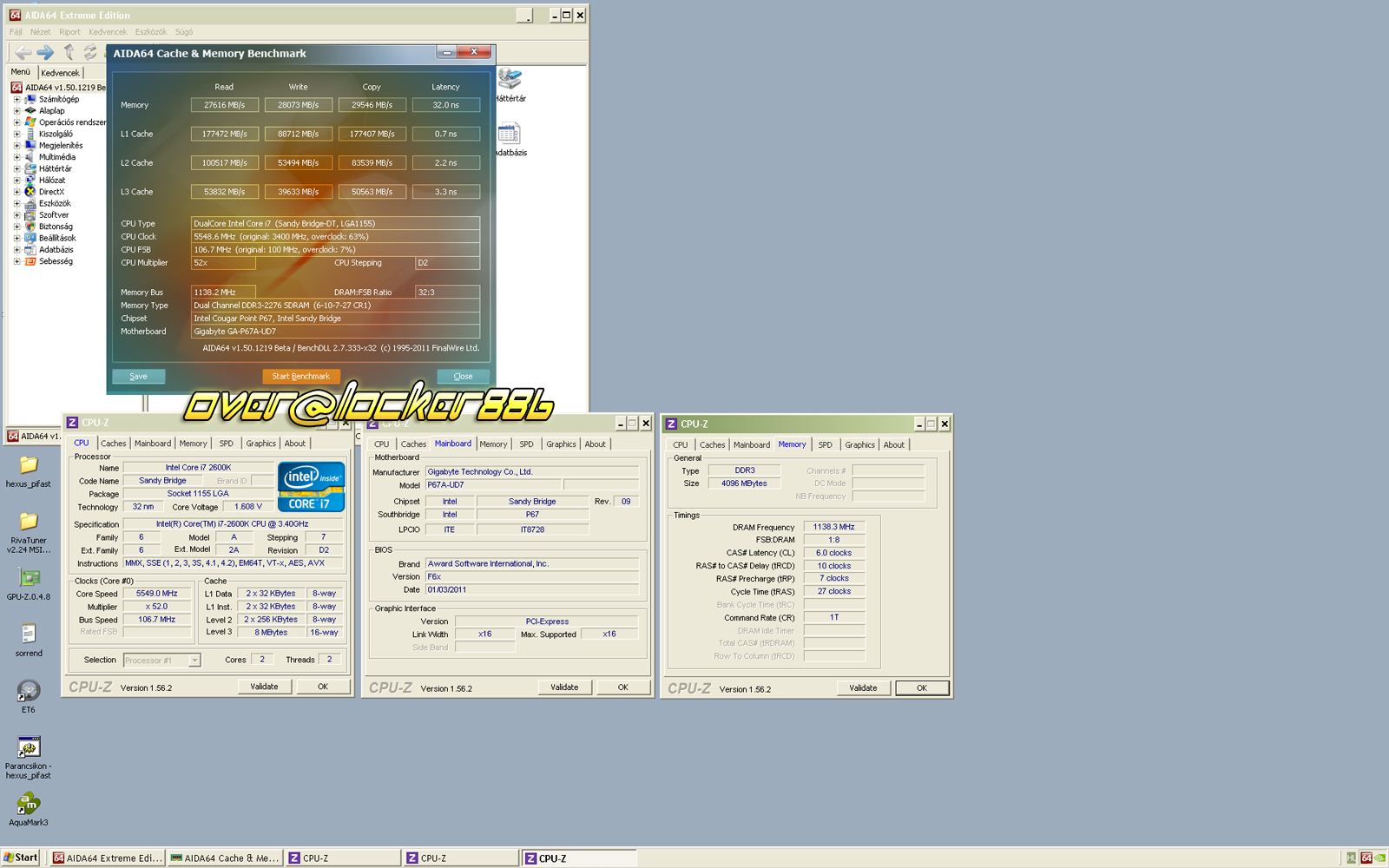Click the Back arrow in AIDA64 toolbar
This screenshot has width=1389, height=868.
click(23, 53)
